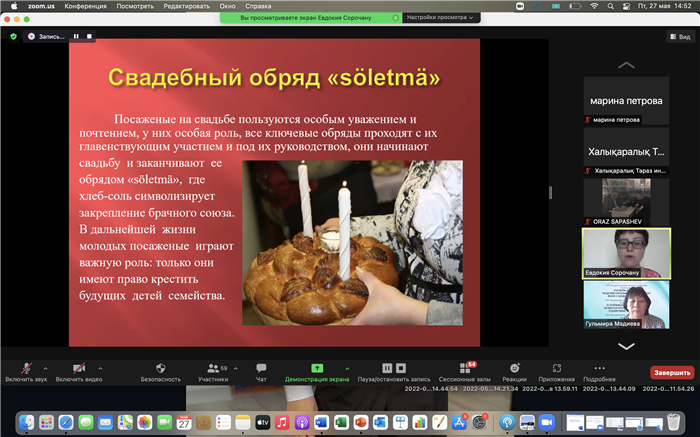
Task: Open the Реакции reactions menu
Action: (514, 371)
